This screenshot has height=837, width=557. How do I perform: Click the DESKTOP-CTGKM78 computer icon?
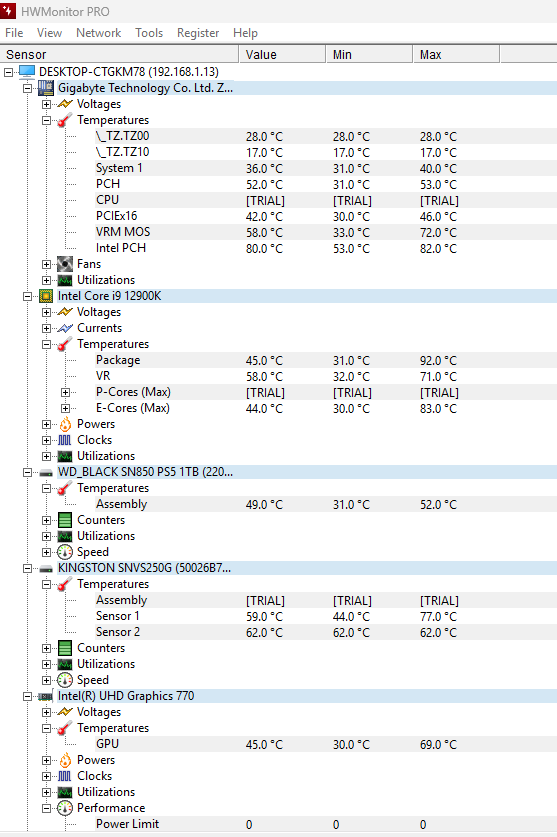(x=27, y=72)
